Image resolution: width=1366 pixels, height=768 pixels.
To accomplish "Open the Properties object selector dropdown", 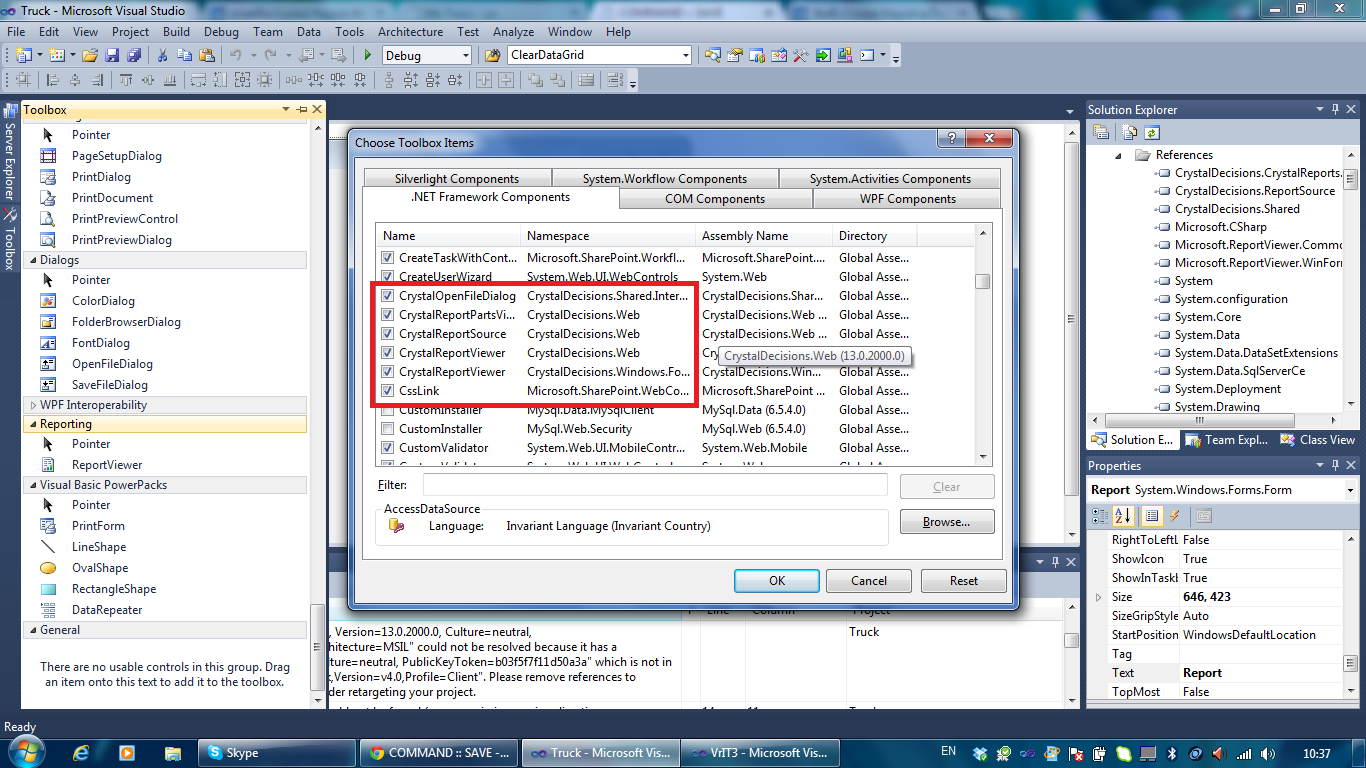I will (1350, 490).
